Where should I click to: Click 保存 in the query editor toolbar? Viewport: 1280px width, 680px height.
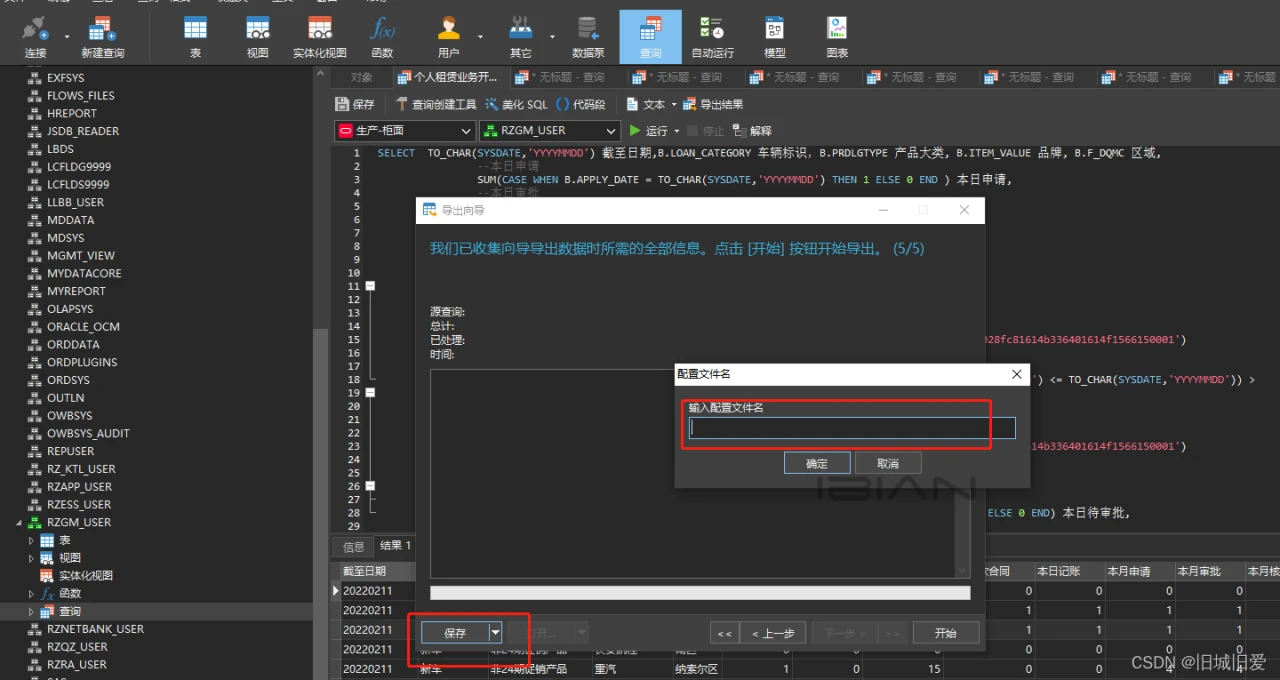pos(355,104)
